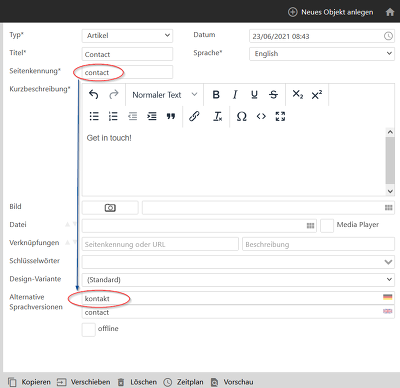Click the Datei file path field
This screenshot has width=400, height=388.
tap(199, 226)
